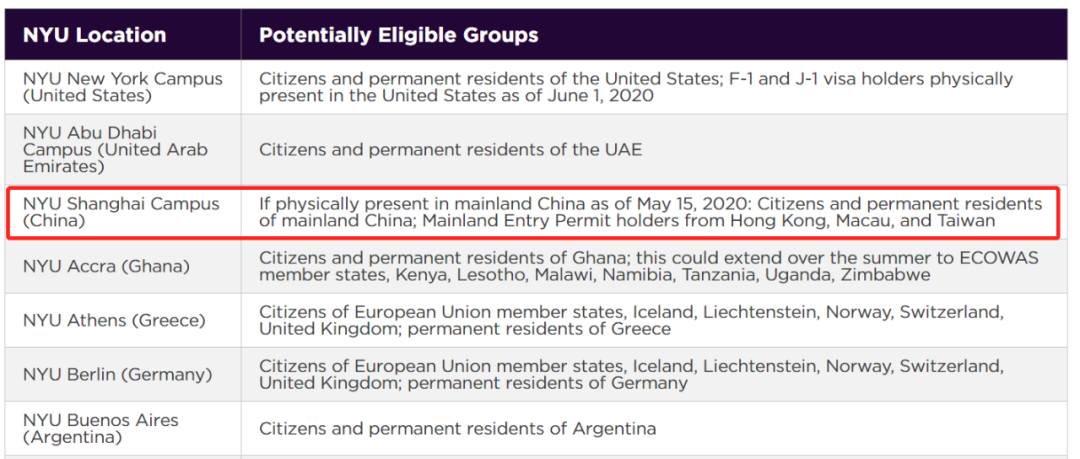The image size is (1080, 459).
Task: Select the NYU Shanghai Campus cell
Action: click(x=121, y=212)
